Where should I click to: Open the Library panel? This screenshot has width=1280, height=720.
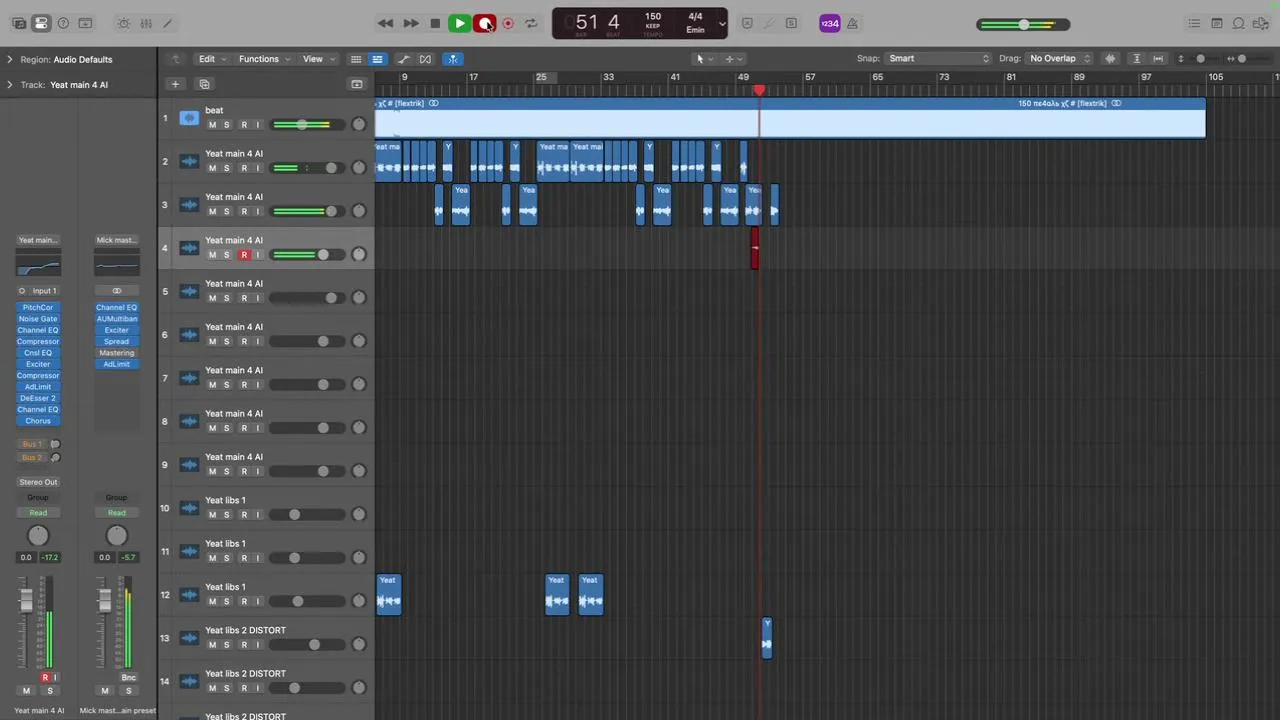(19, 23)
